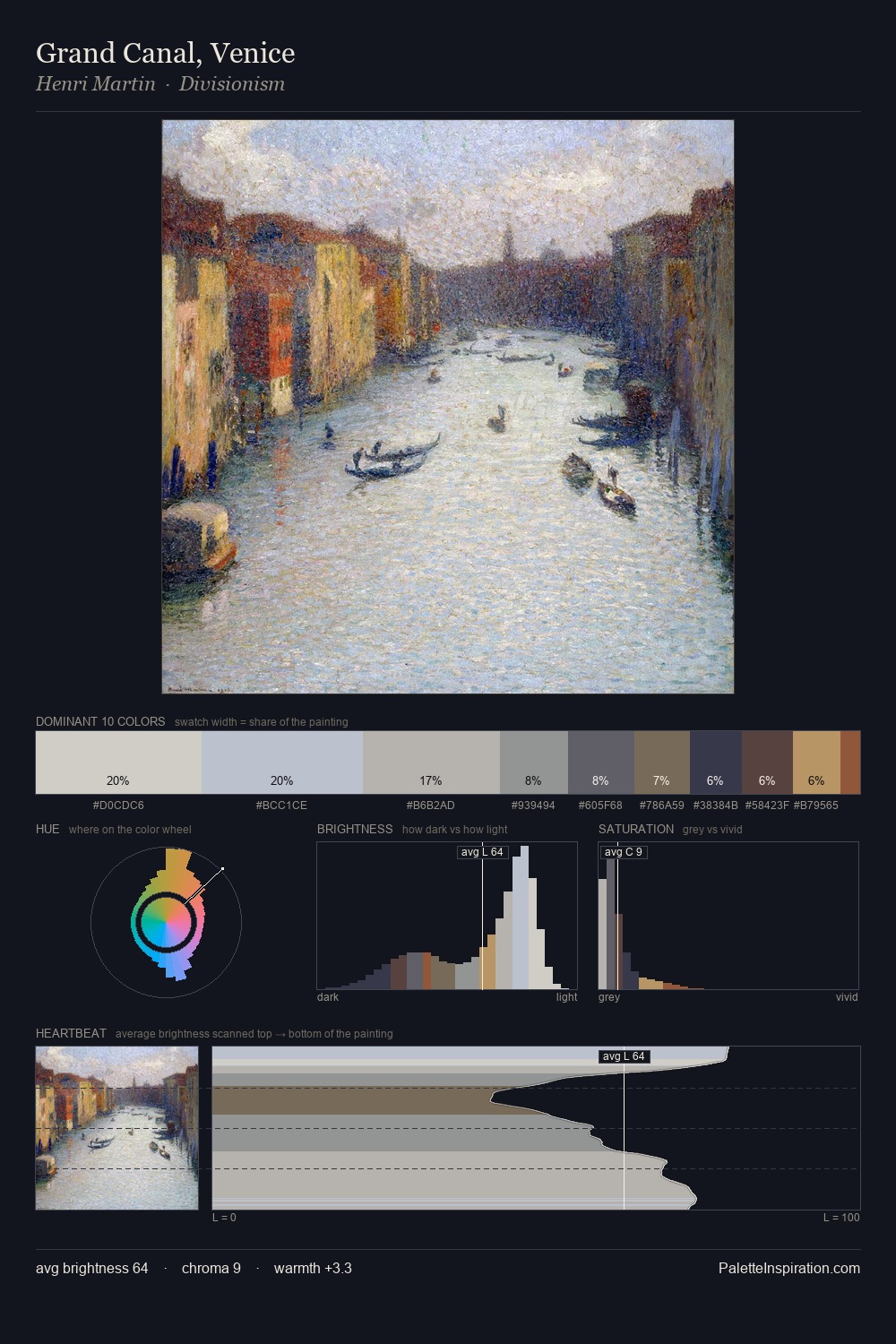Click the #D0CDC6 20% color swatch
The image size is (896, 1344).
(118, 762)
